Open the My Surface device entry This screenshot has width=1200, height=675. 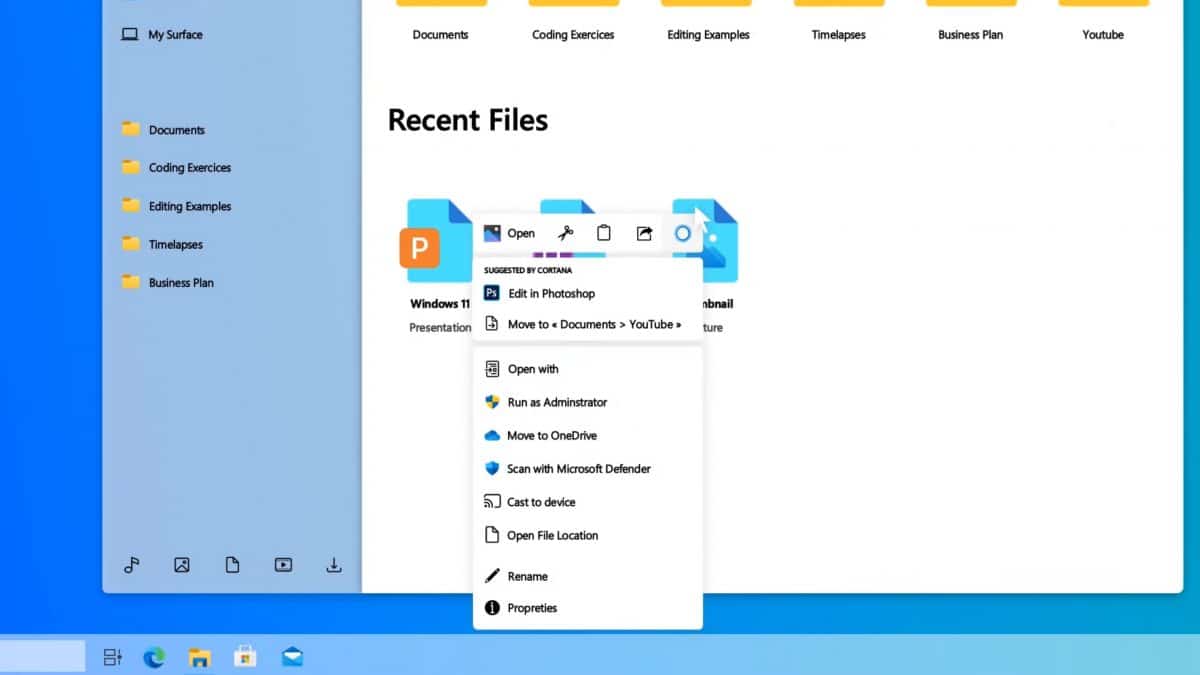pos(172,34)
